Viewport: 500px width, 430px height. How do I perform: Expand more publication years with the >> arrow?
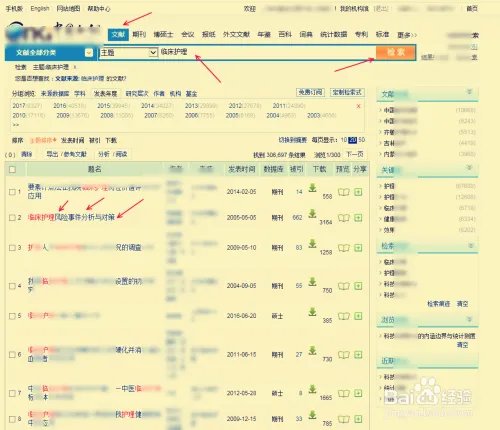[16, 125]
